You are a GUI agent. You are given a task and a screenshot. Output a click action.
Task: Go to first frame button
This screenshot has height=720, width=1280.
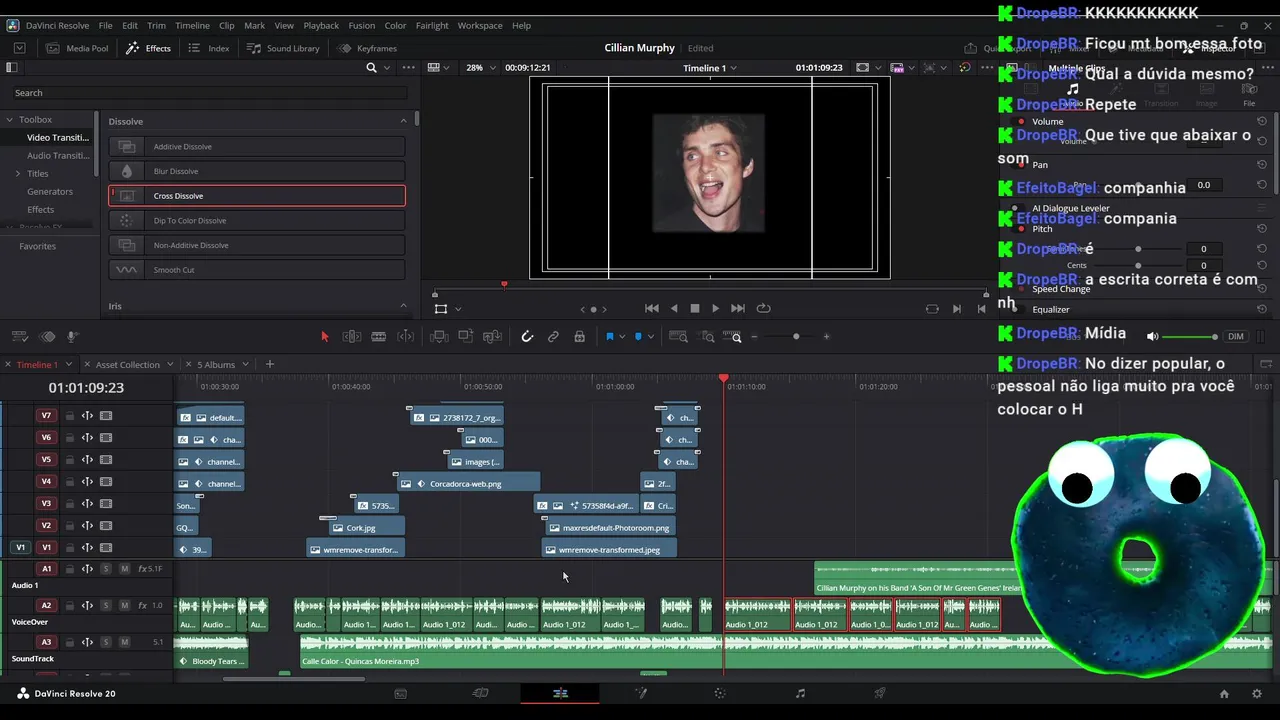[652, 308]
